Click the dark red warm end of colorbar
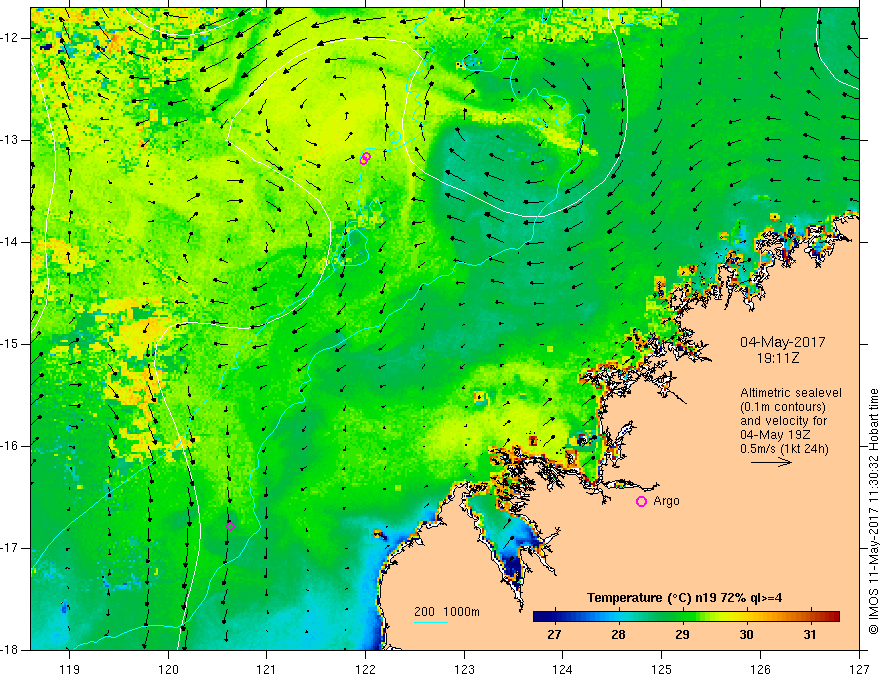The width and height of the screenshot is (880, 680). pyautogui.click(x=833, y=617)
